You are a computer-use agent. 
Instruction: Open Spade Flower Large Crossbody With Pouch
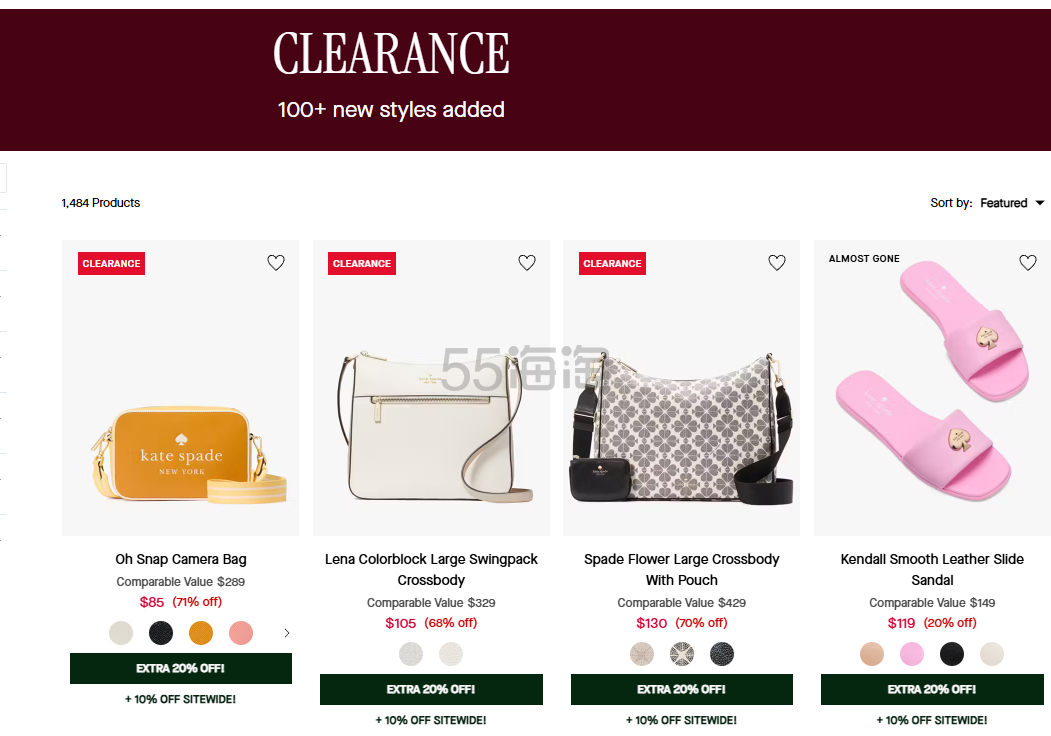coord(682,569)
